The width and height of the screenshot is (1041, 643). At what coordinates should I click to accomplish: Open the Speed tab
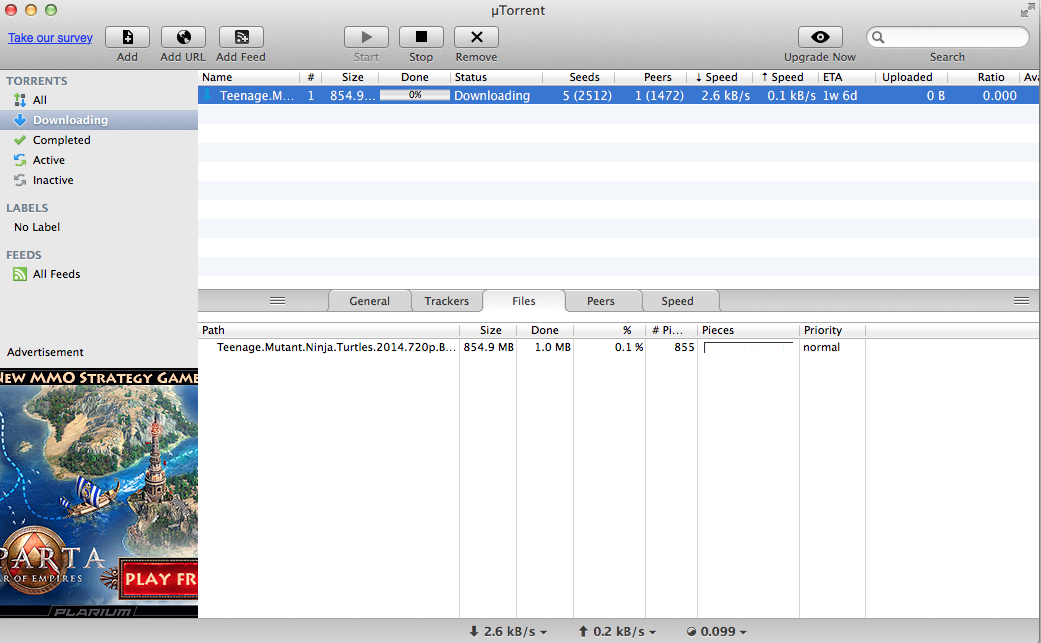(677, 301)
